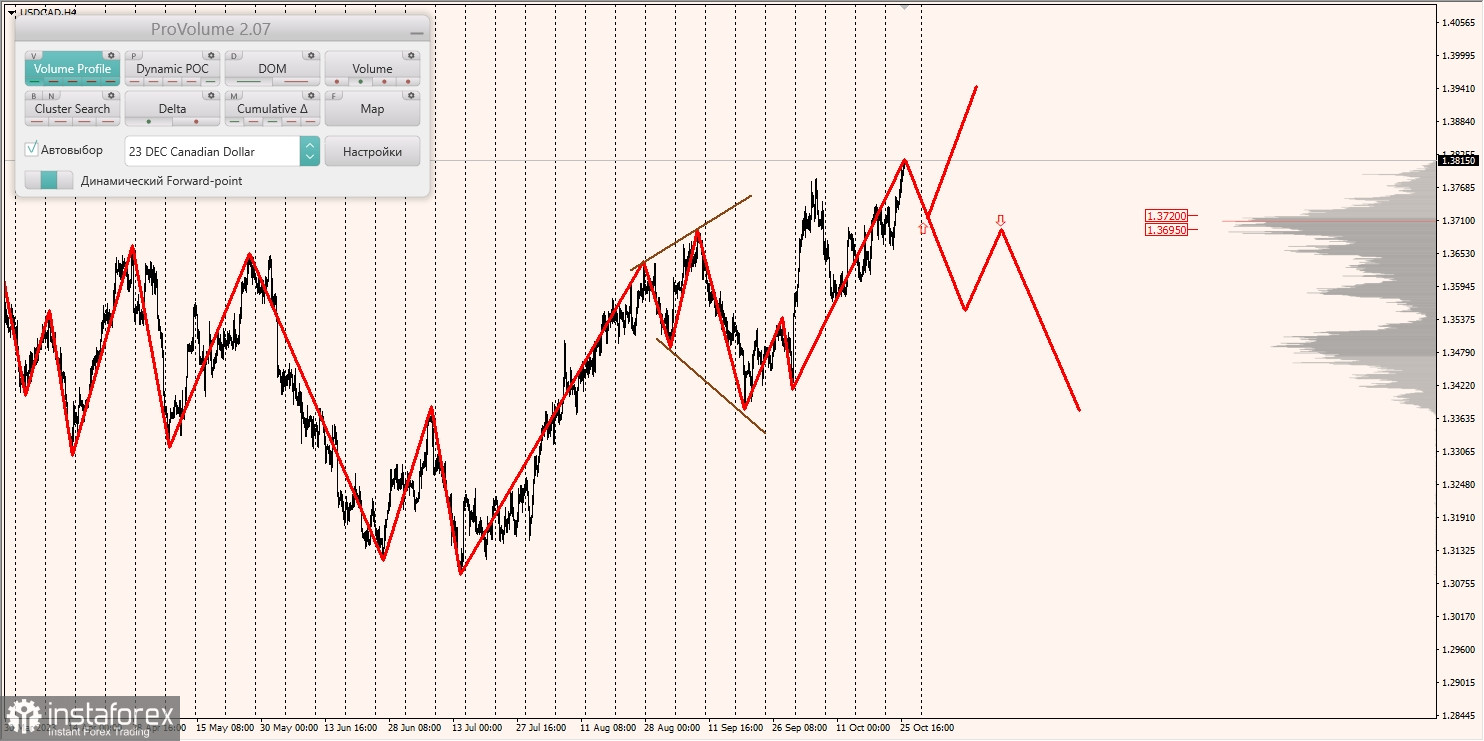This screenshot has height=741, width=1484.
Task: Click the V hotkey tag on Volume Profile
Action: point(34,56)
